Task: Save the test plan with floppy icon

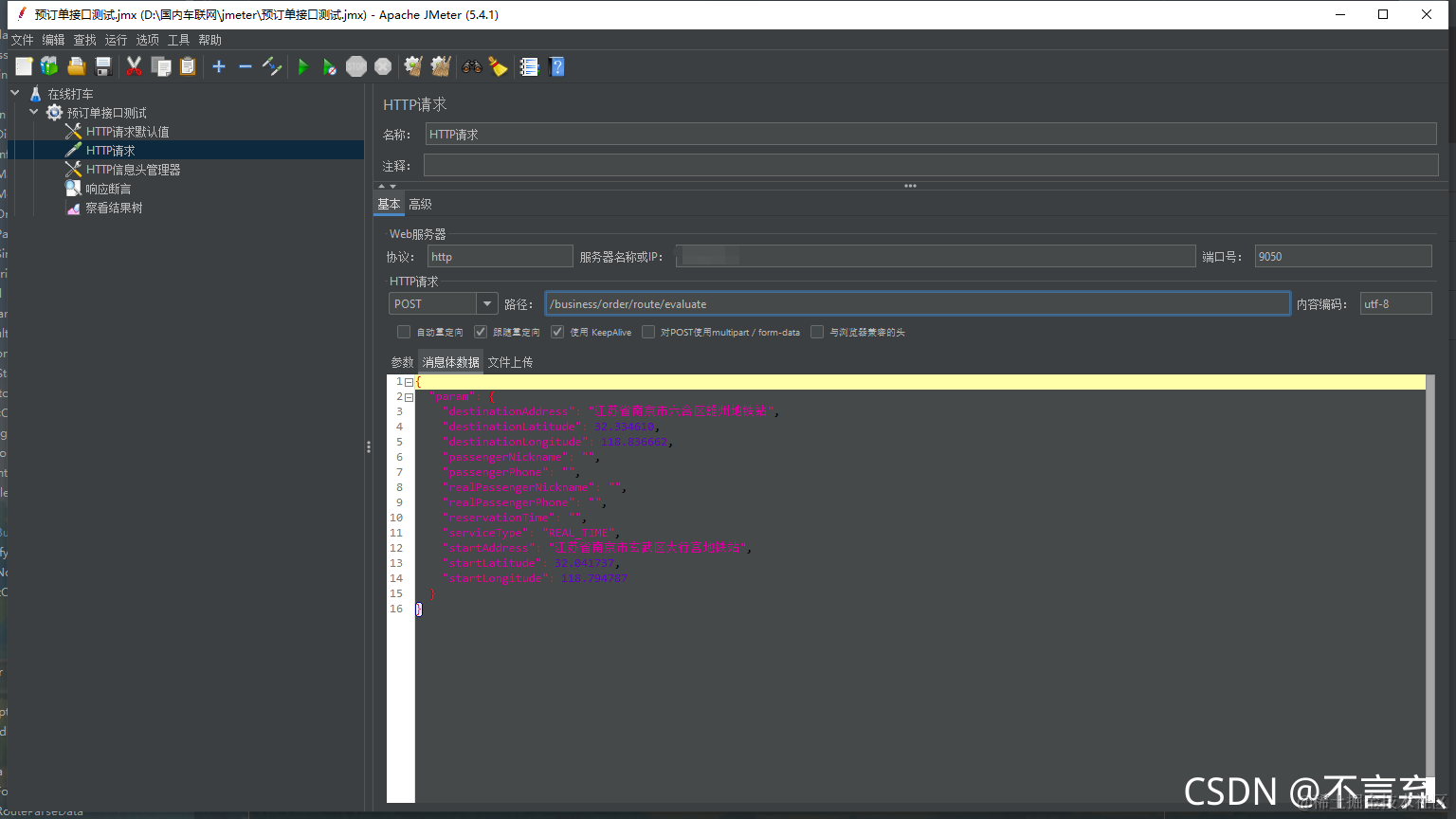Action: click(103, 66)
